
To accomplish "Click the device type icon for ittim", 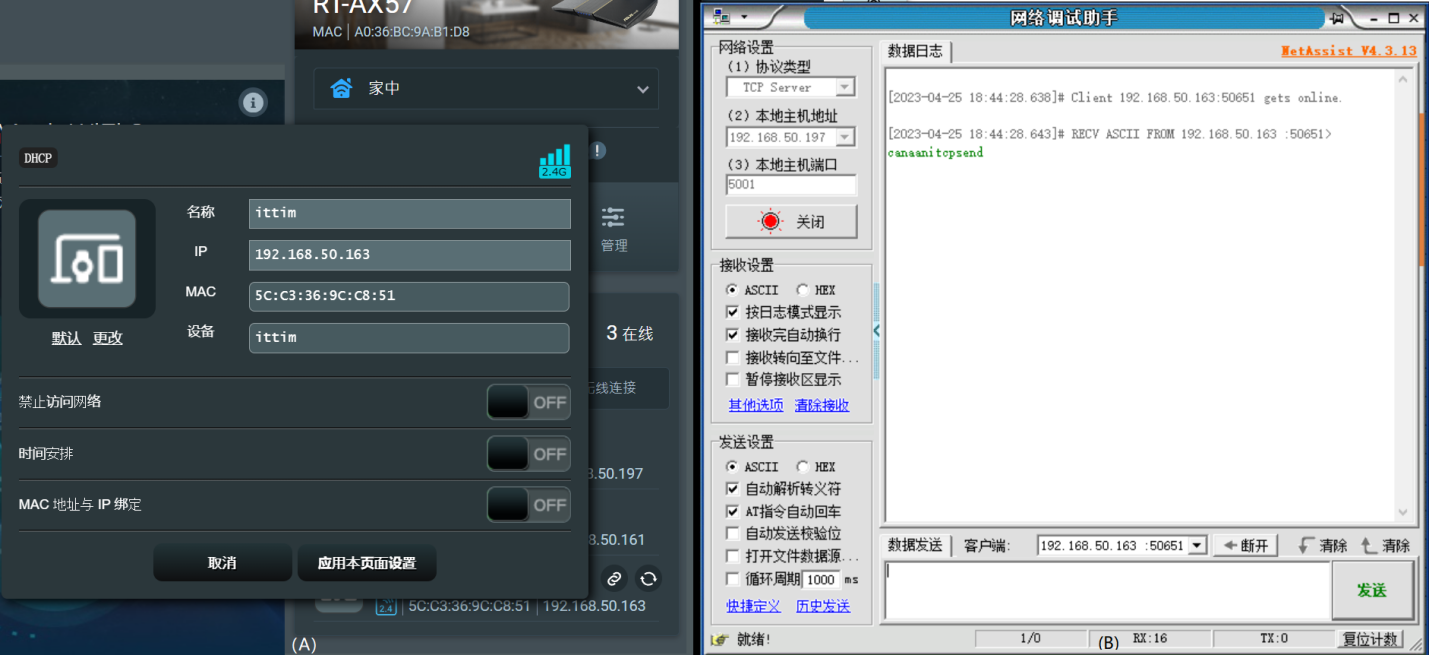I will (87, 259).
